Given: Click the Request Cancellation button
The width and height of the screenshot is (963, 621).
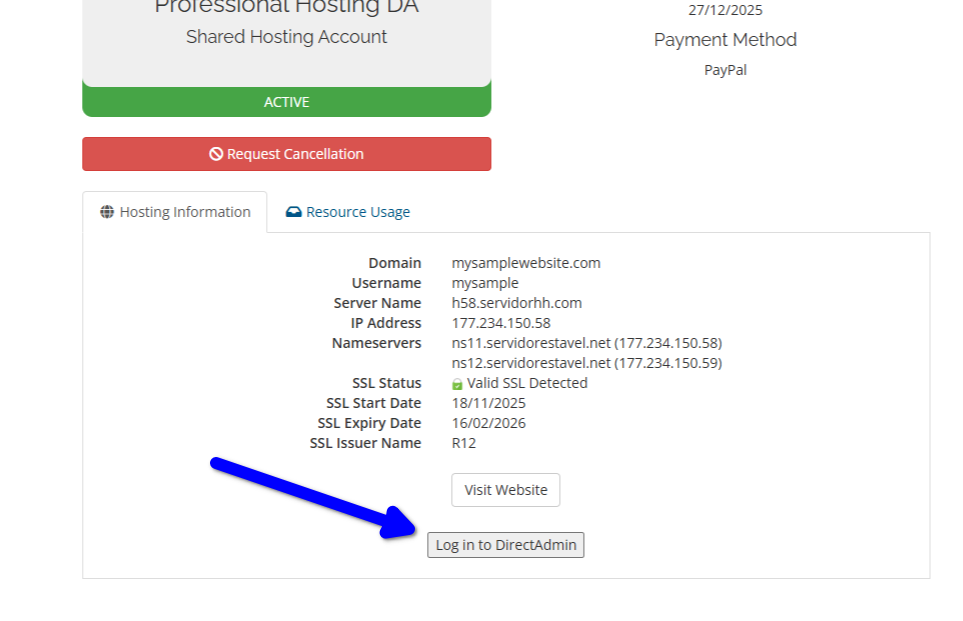Looking at the screenshot, I should (x=286, y=153).
